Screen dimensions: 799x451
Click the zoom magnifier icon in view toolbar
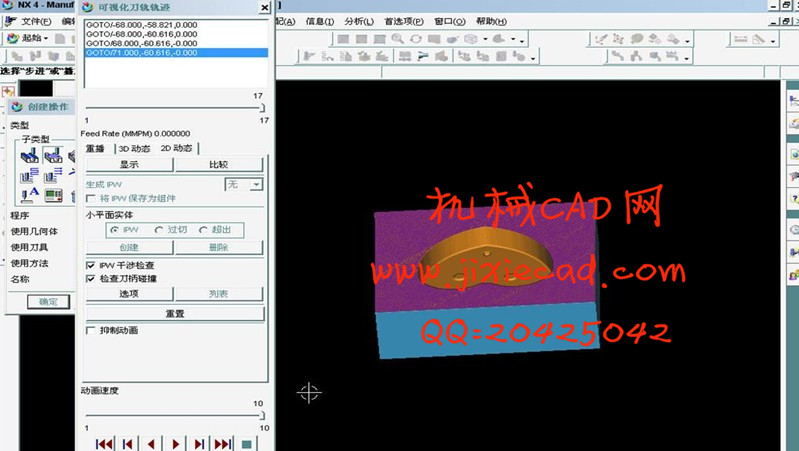tap(397, 39)
